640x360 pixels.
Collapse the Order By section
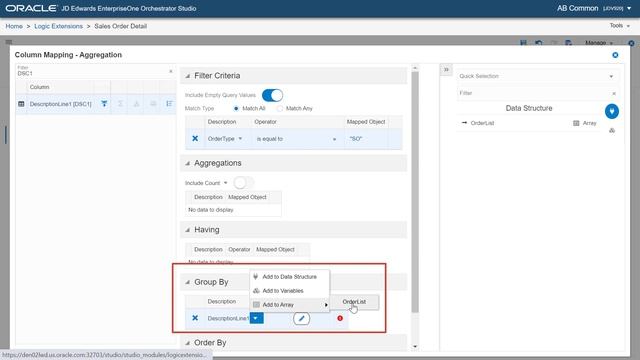pyautogui.click(x=188, y=343)
